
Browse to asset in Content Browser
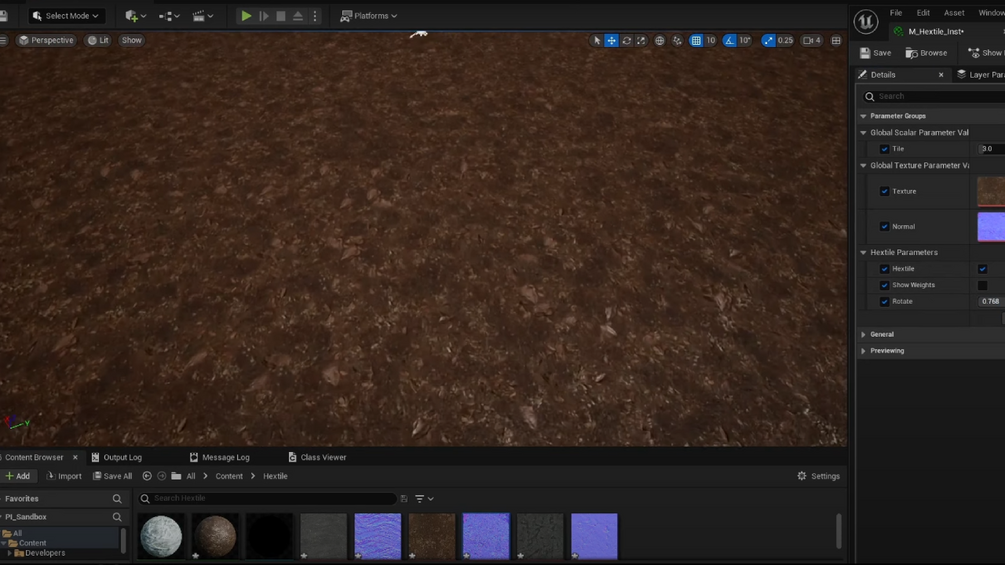point(926,53)
